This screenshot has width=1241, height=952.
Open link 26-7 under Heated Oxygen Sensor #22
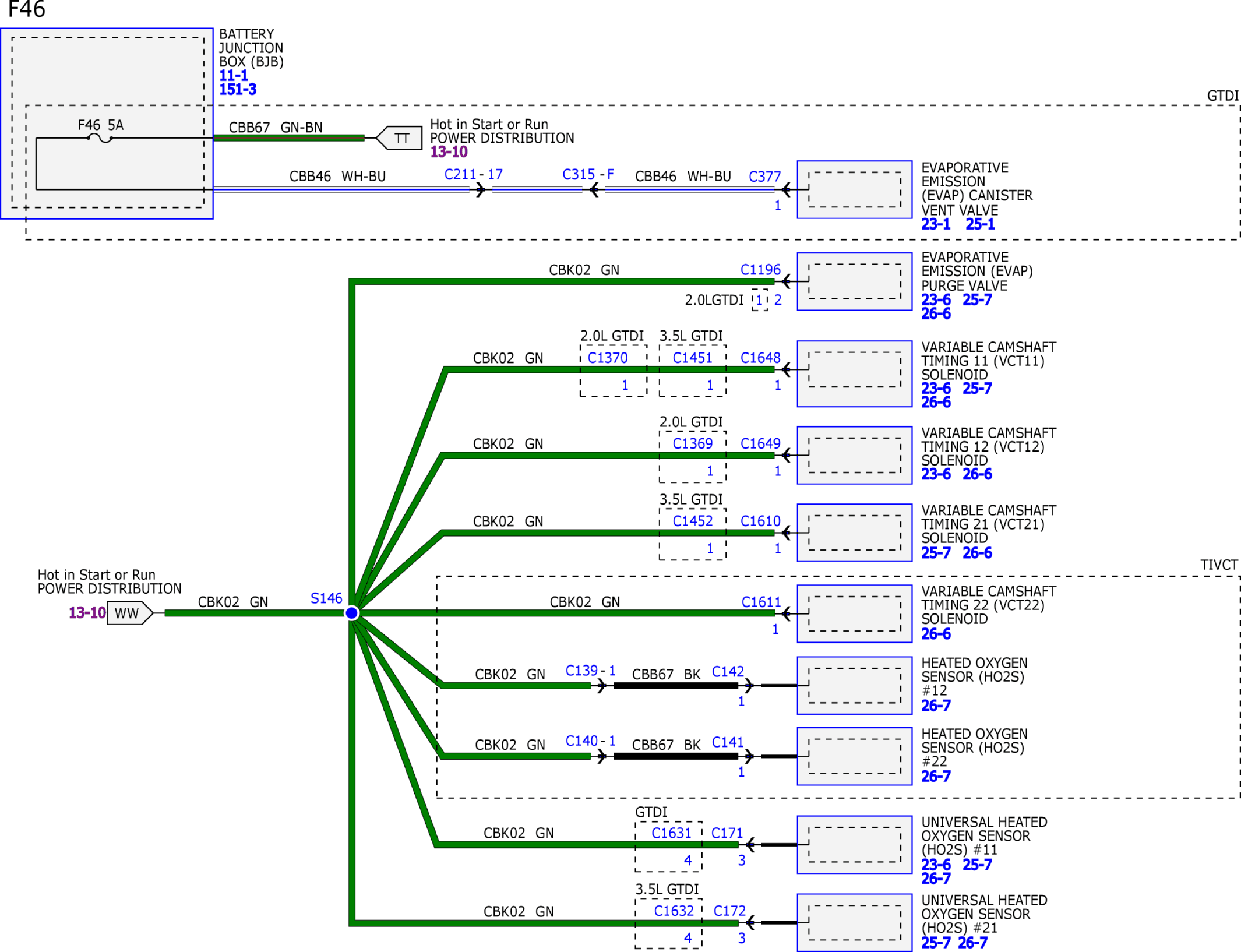click(936, 776)
